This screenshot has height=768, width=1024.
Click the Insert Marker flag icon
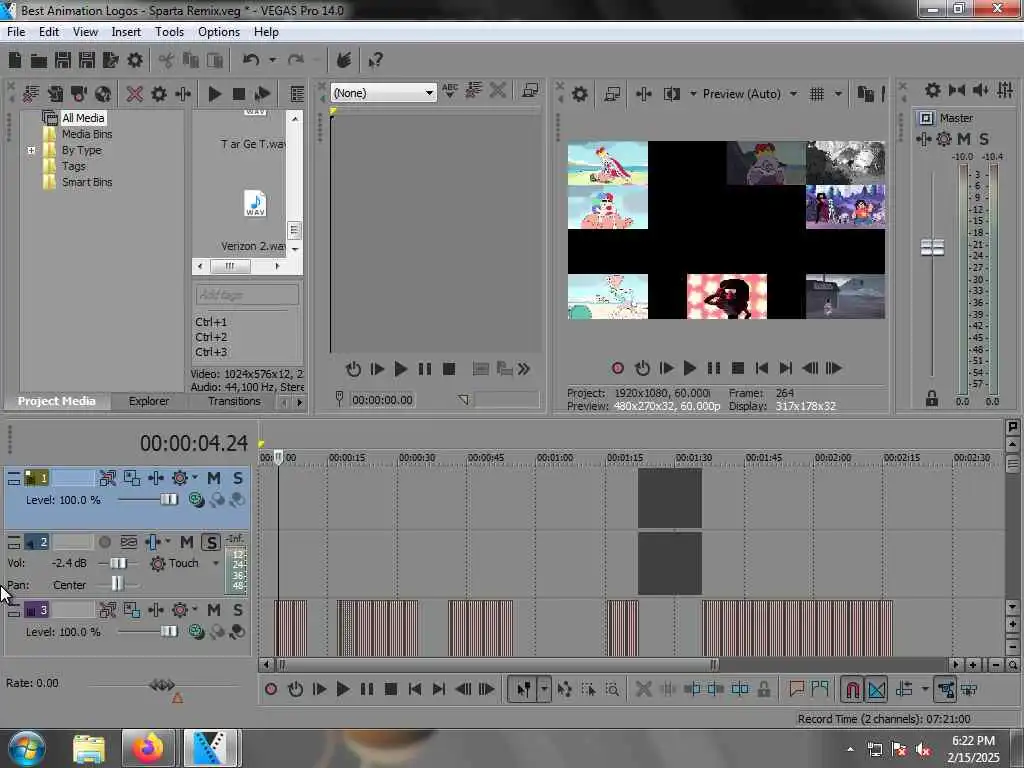796,689
